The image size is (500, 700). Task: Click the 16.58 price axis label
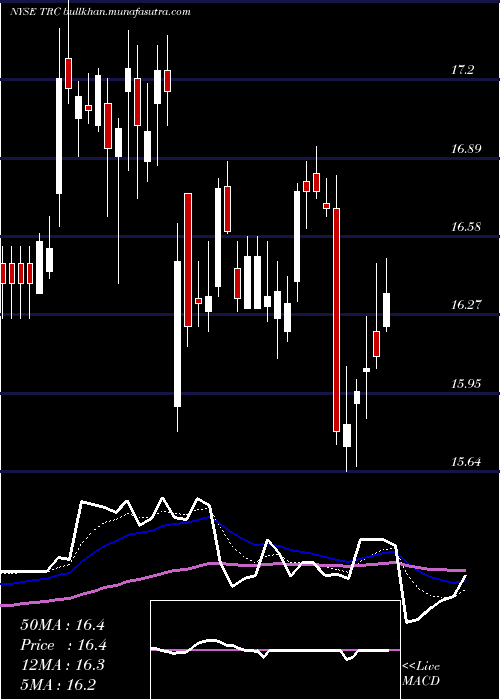[466, 226]
